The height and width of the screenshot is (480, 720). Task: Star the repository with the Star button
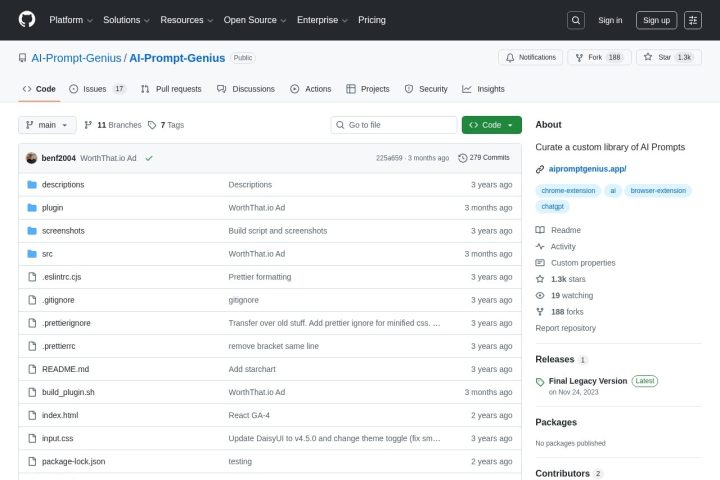pos(669,57)
